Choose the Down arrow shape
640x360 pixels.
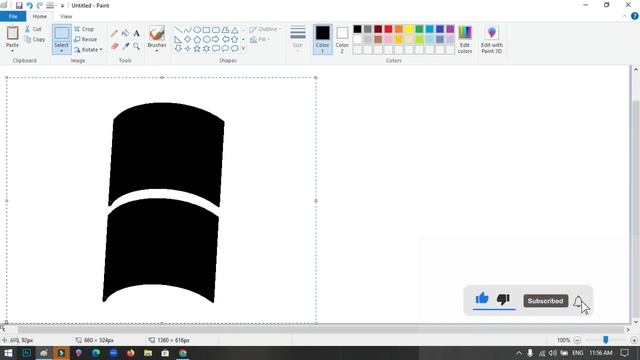click(178, 49)
